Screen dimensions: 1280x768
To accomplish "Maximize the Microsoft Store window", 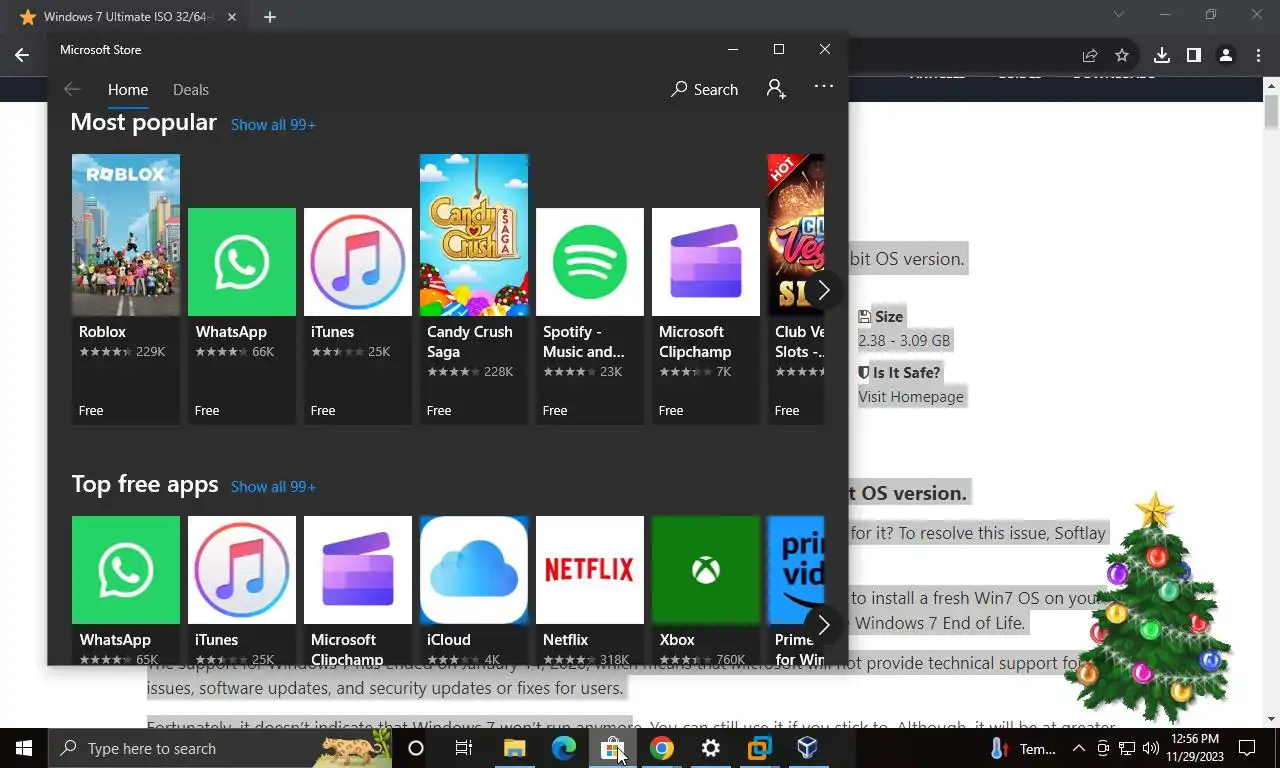I will pyautogui.click(x=779, y=49).
